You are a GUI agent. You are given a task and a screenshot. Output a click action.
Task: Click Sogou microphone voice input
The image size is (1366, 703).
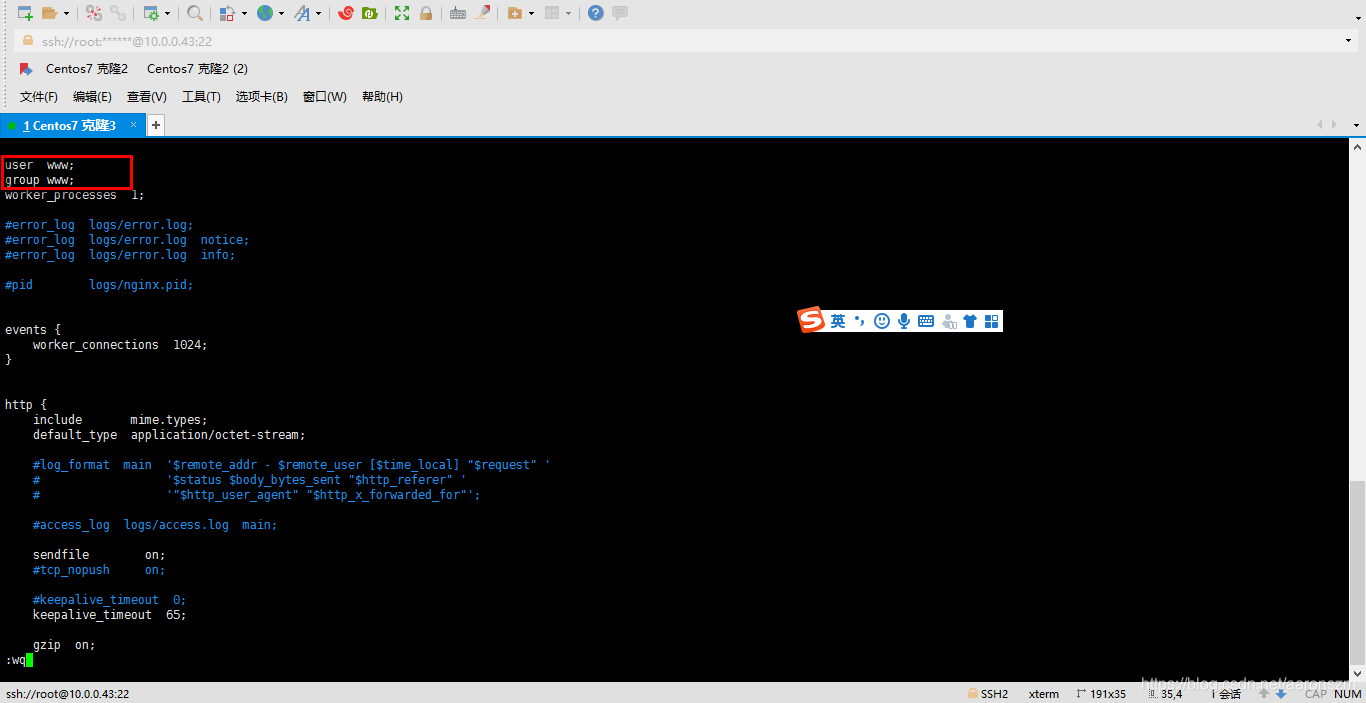[904, 321]
